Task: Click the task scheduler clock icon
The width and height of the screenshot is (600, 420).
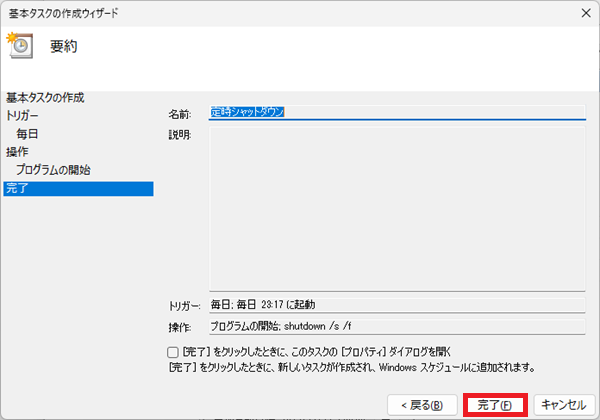Action: pos(20,45)
